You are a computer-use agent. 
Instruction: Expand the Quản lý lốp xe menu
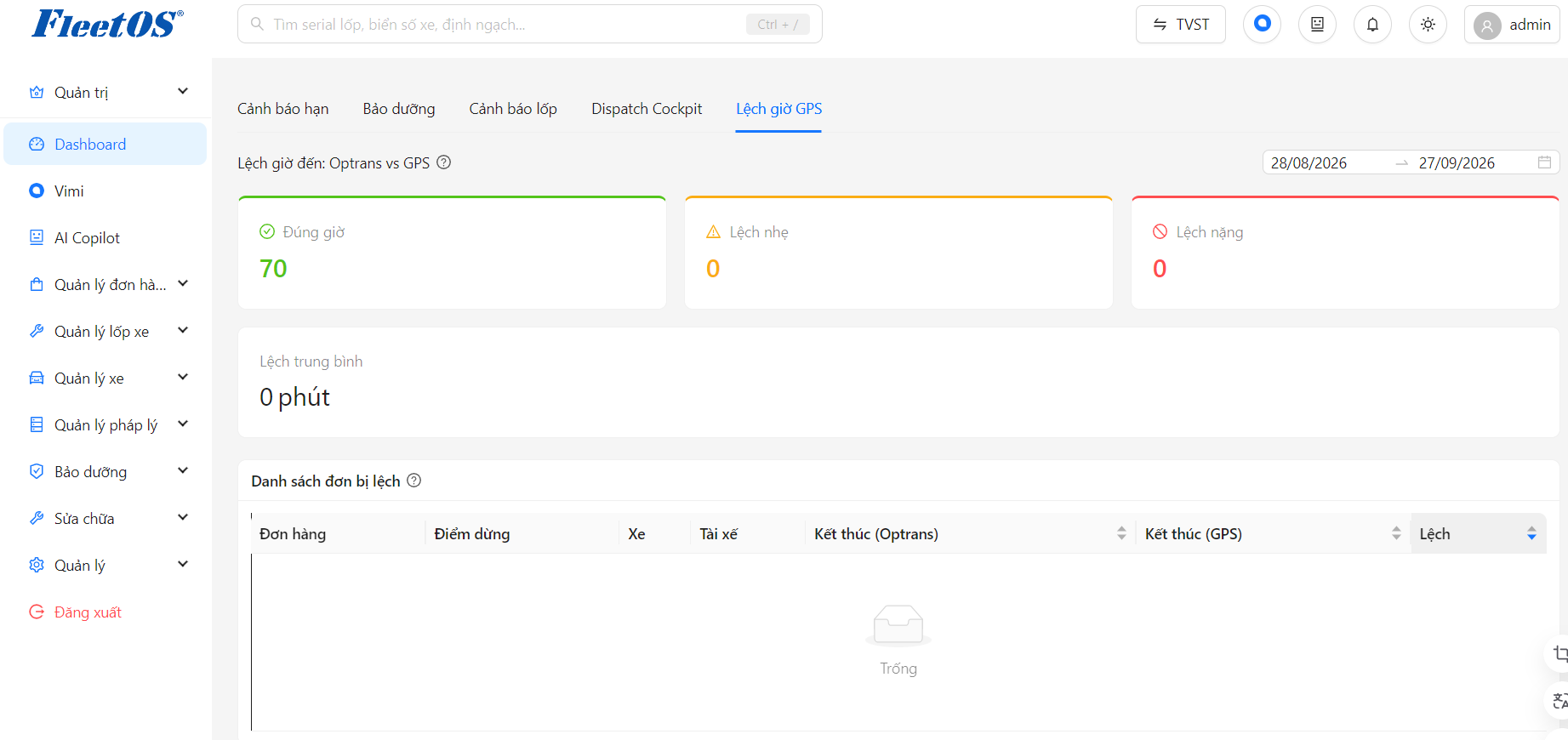click(105, 332)
